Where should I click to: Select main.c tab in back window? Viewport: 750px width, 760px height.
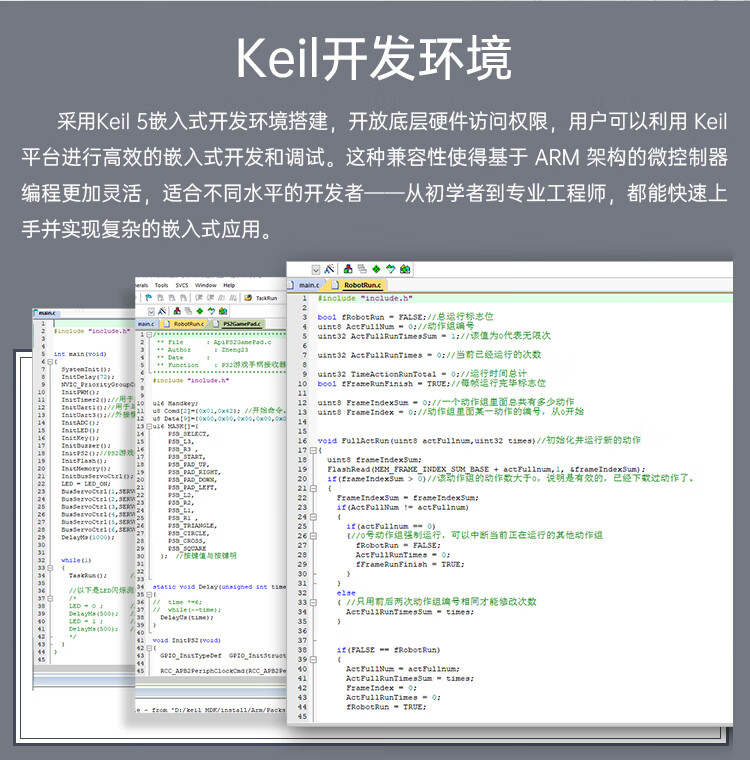pyautogui.click(x=47, y=313)
